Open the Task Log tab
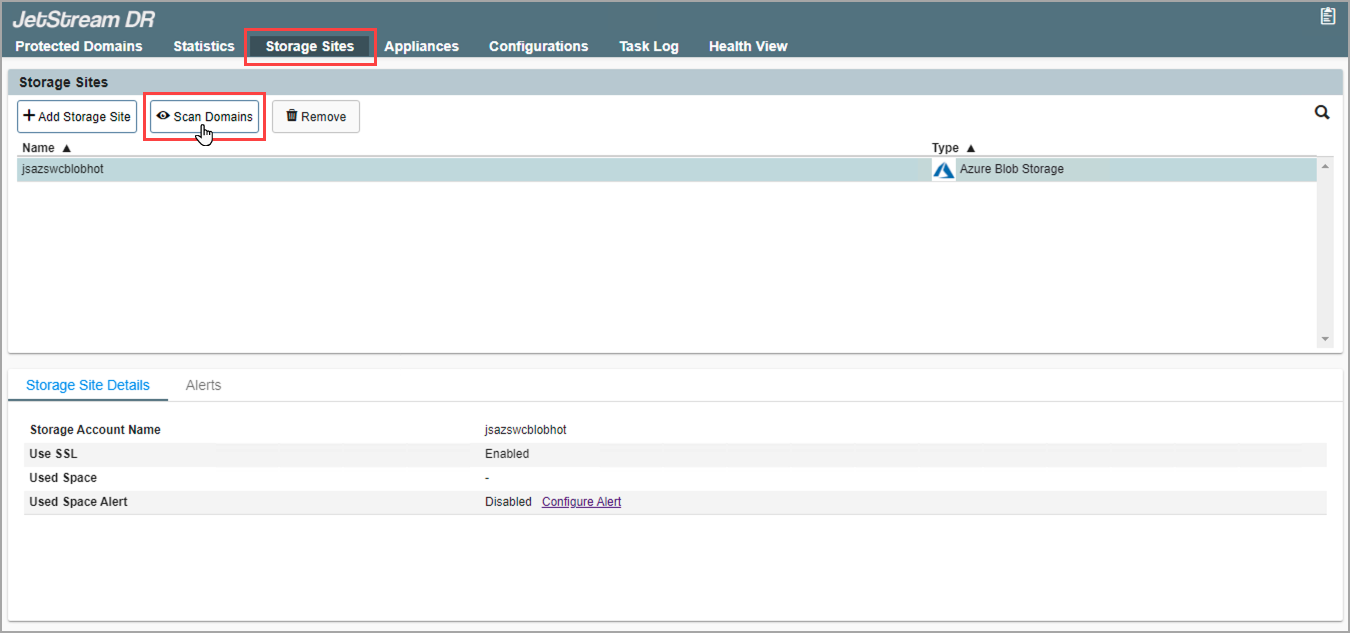This screenshot has width=1350, height=633. pyautogui.click(x=648, y=46)
